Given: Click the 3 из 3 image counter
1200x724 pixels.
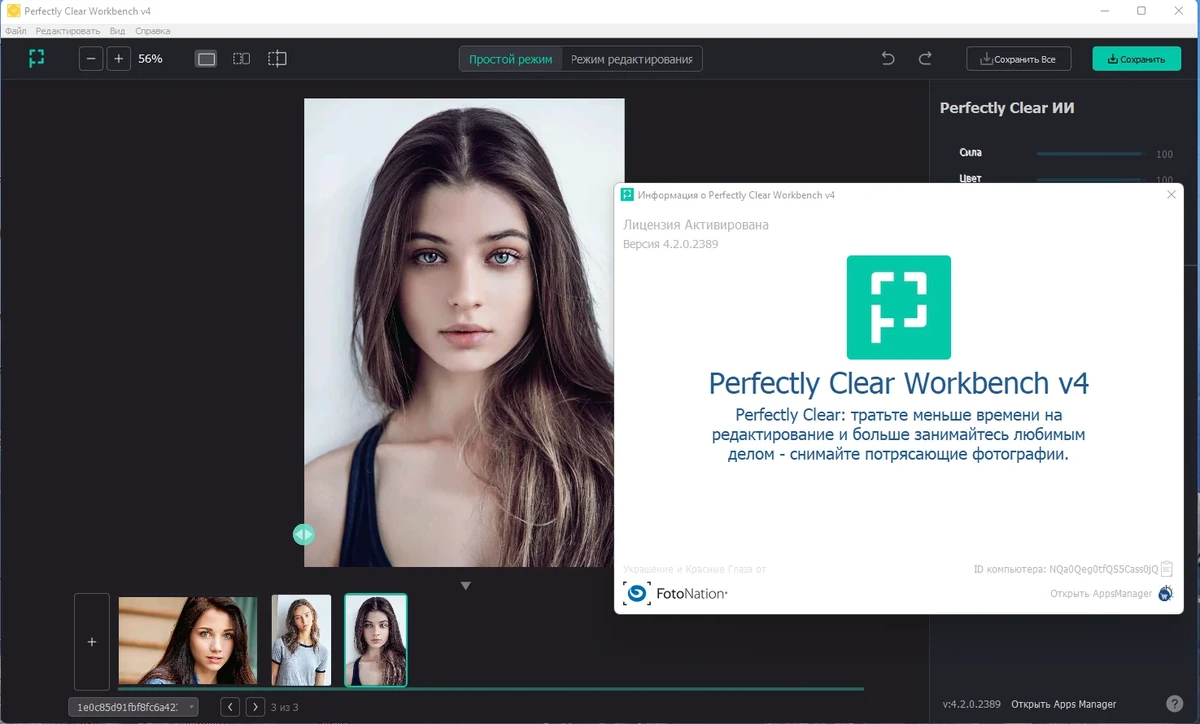Looking at the screenshot, I should (x=285, y=708).
